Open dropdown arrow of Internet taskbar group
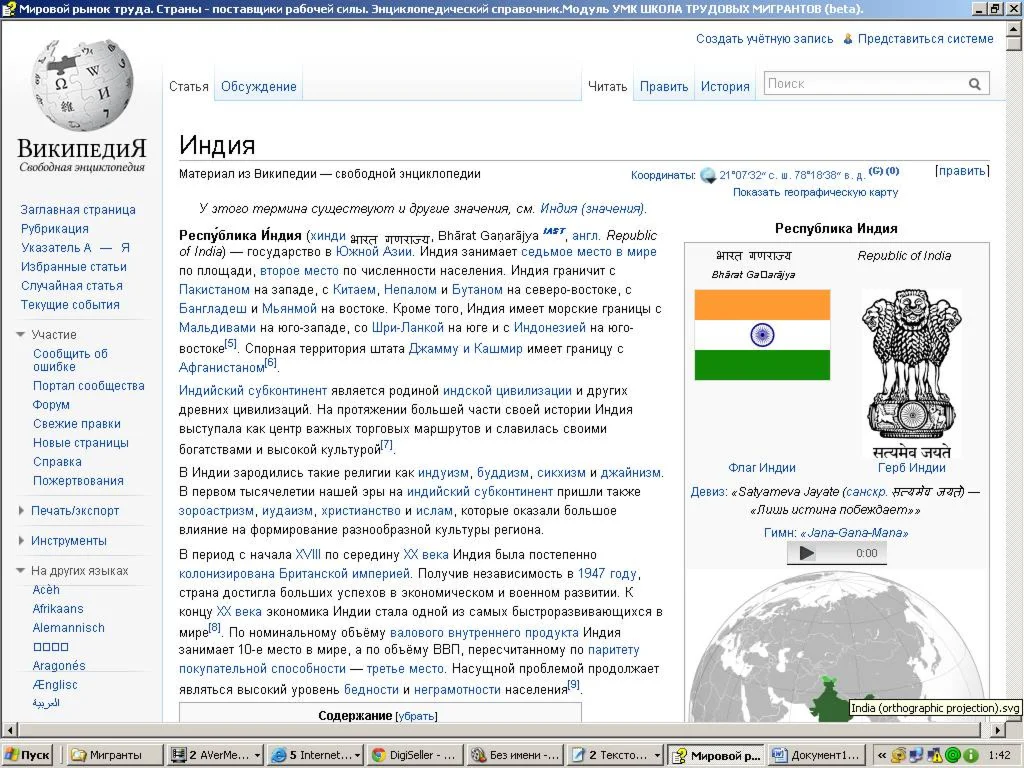Screen dimensions: 1024x768 coord(358,755)
